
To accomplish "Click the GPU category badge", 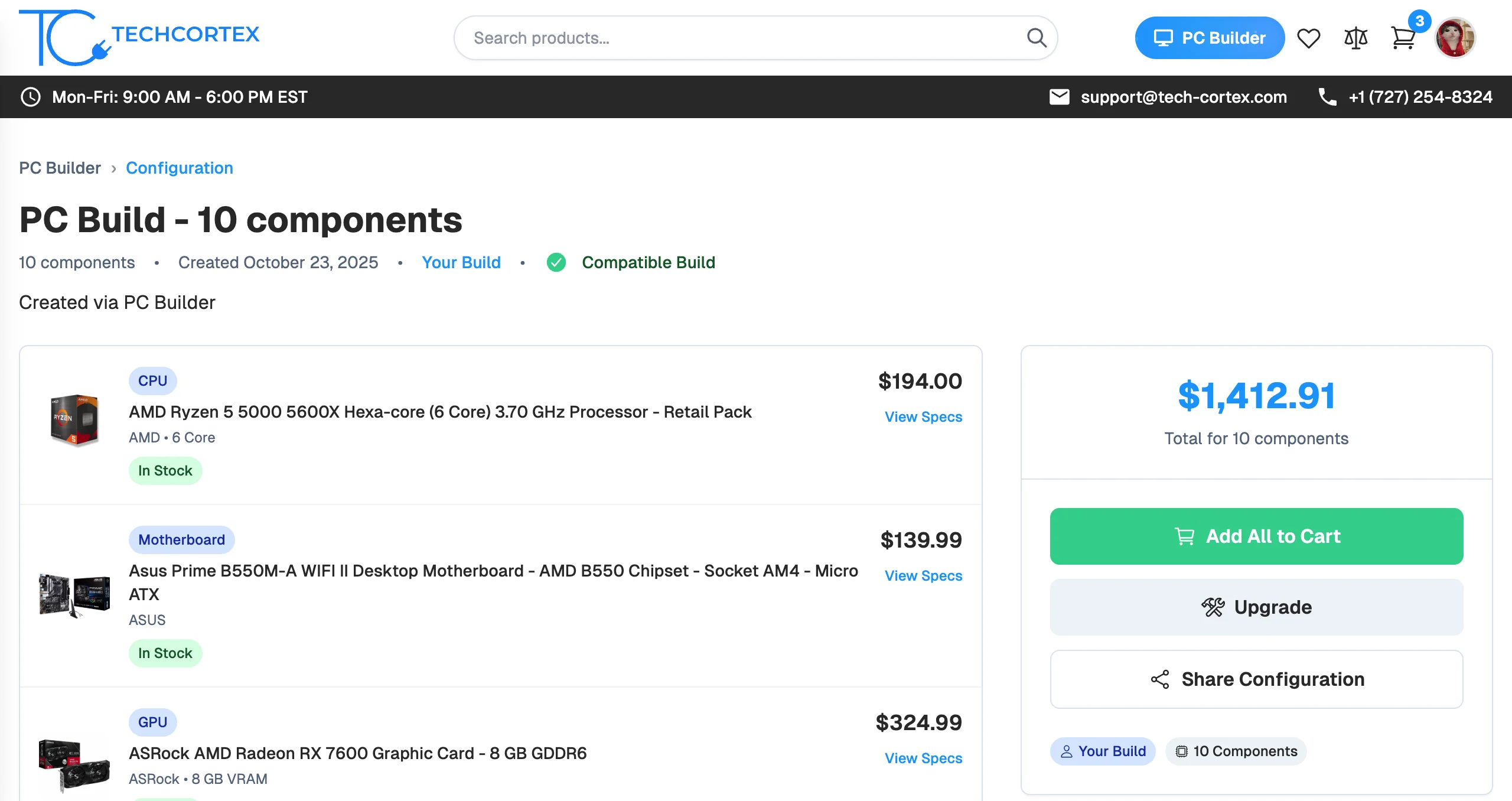I will point(152,722).
